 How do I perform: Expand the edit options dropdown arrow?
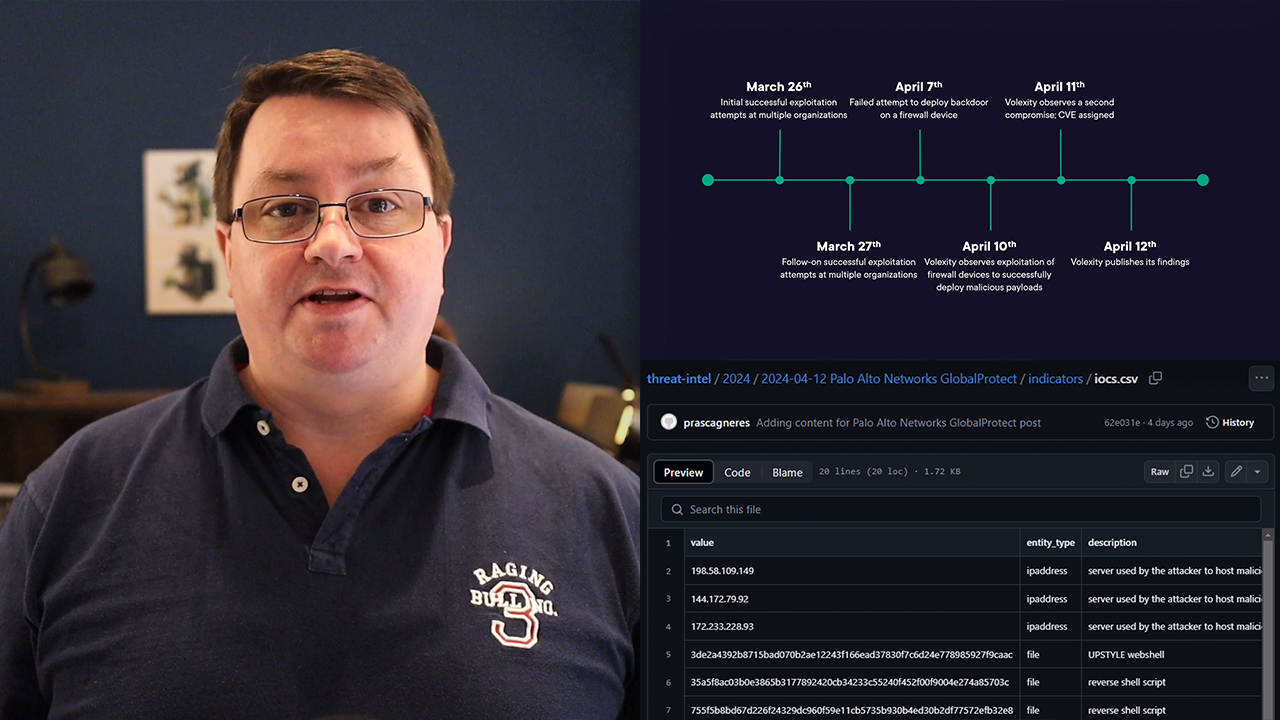pyautogui.click(x=1258, y=472)
